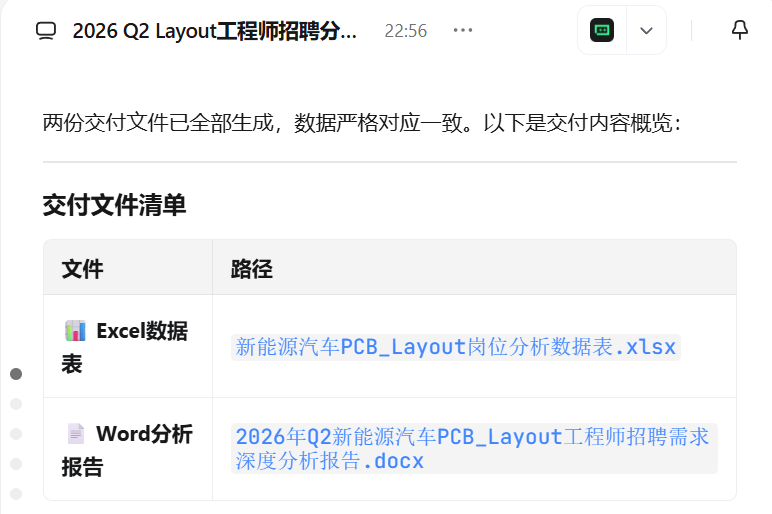Click the bar chart emoji icon beside Excel数据表
This screenshot has width=772, height=514.
coord(75,331)
